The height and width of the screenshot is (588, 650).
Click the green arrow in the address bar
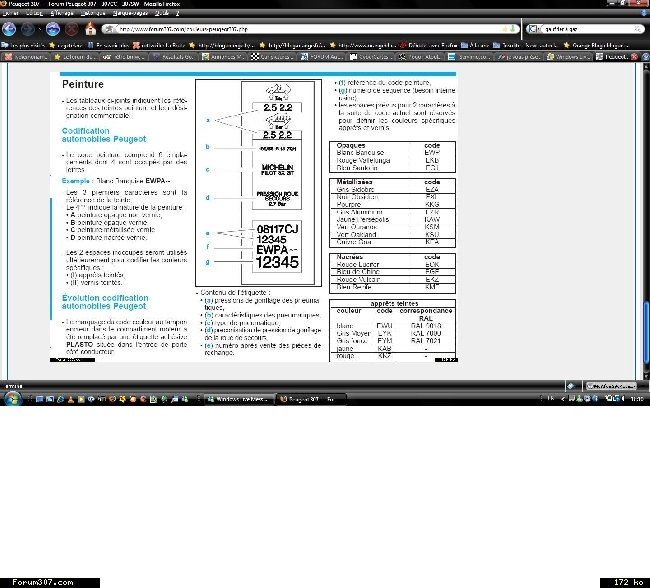tap(512, 29)
